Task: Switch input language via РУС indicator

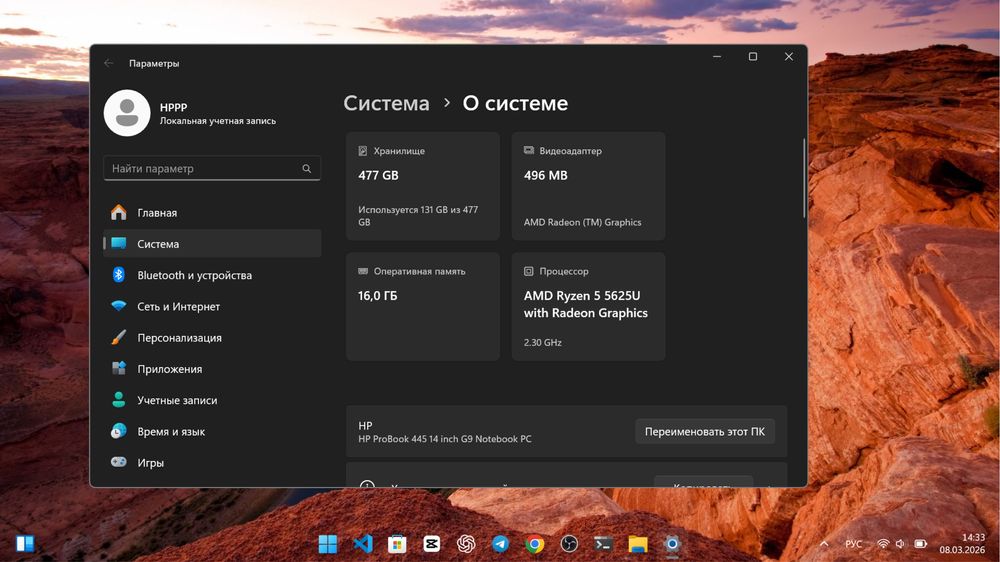Action: click(853, 544)
